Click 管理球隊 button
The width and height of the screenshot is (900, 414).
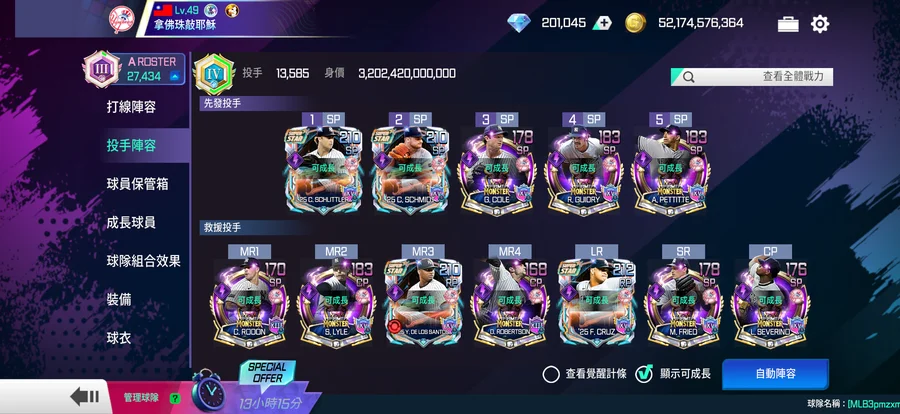(141, 397)
